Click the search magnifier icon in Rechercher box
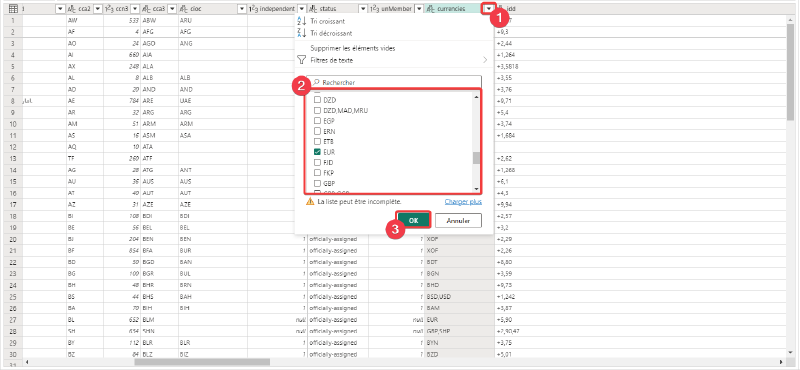Viewport: 800px width, 370px height. tap(316, 82)
